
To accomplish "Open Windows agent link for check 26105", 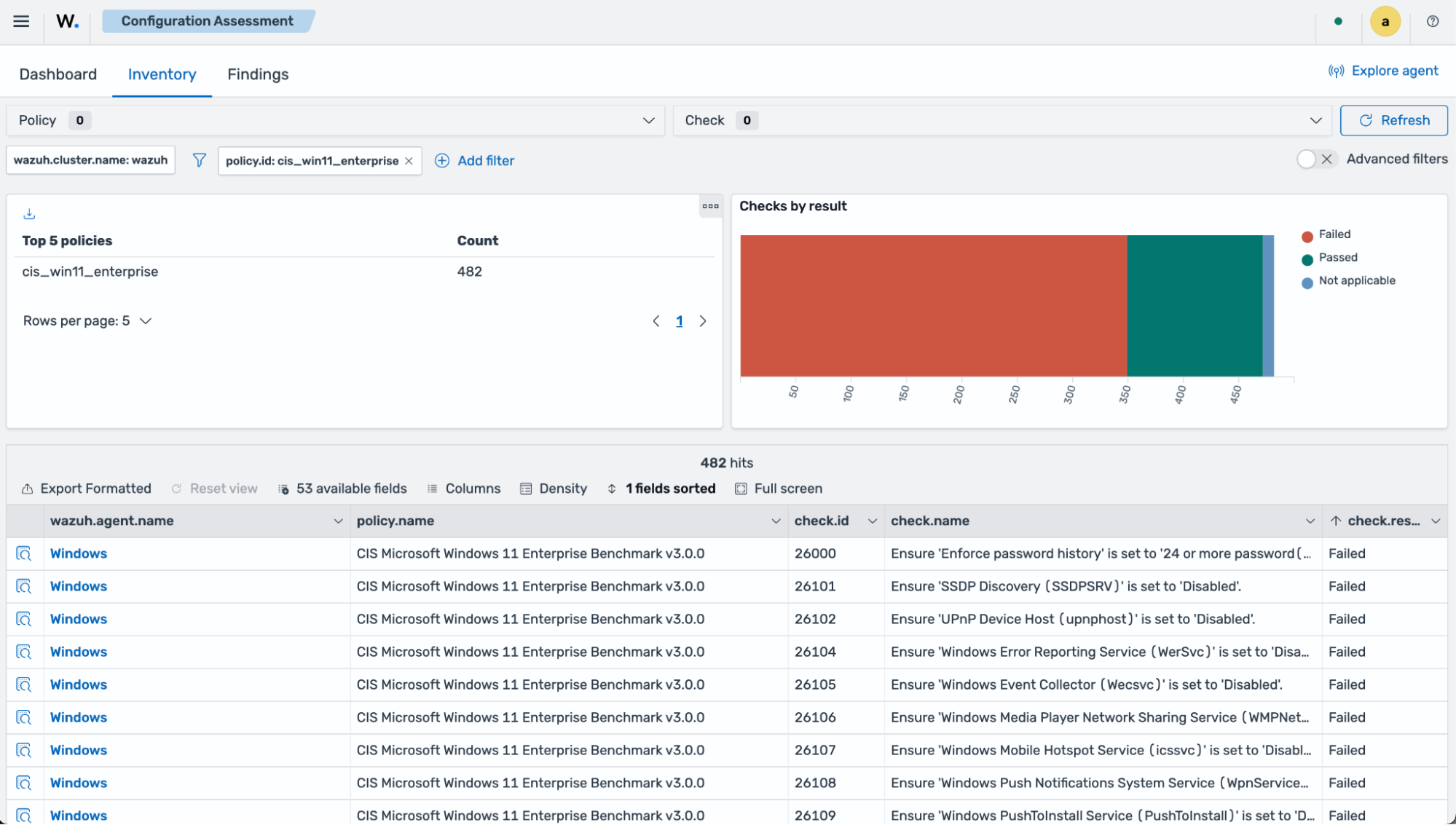I will point(79,684).
